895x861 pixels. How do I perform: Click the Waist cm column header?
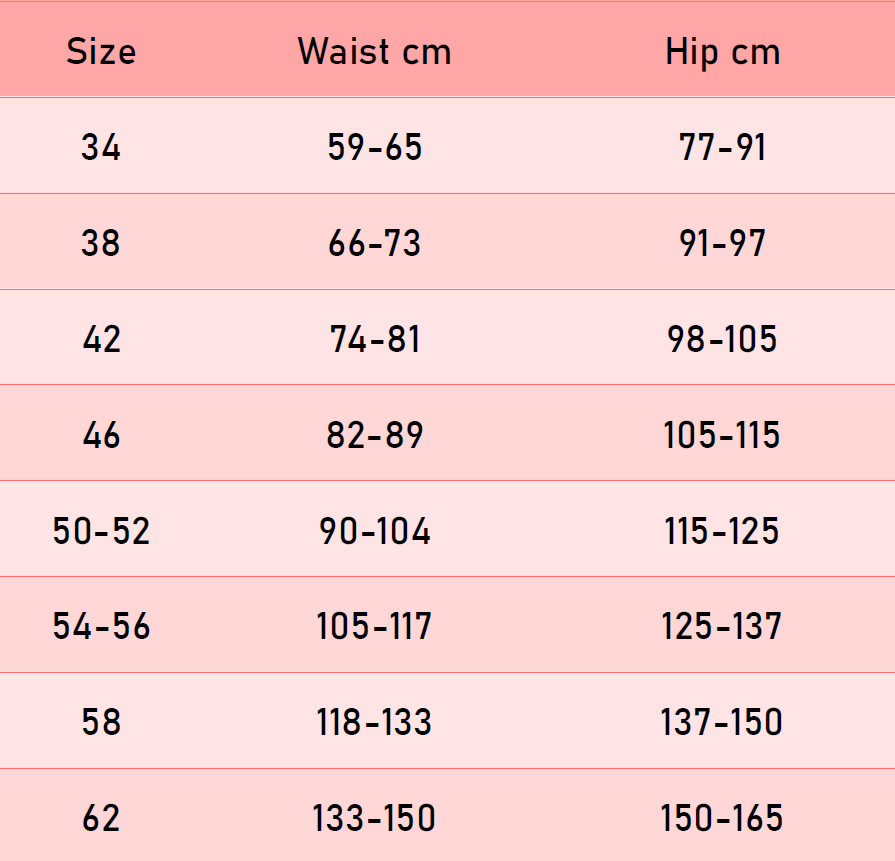point(374,52)
